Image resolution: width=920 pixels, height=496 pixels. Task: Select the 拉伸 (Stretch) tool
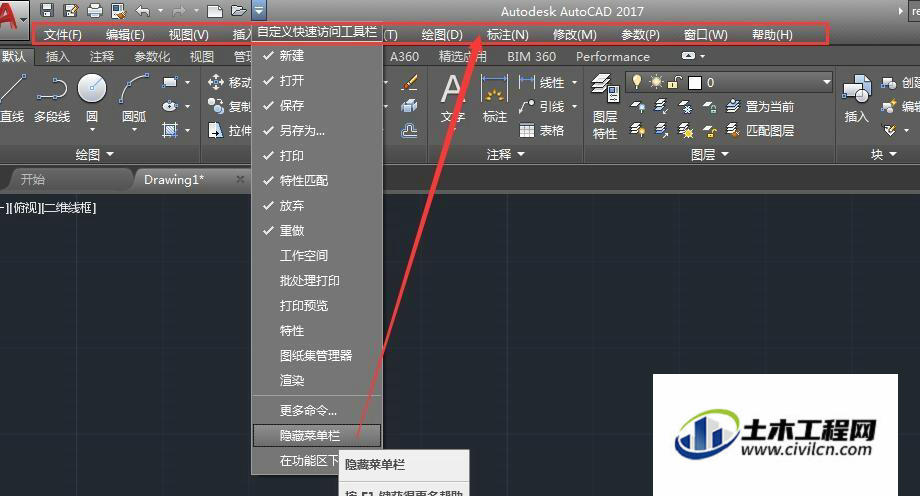point(229,130)
